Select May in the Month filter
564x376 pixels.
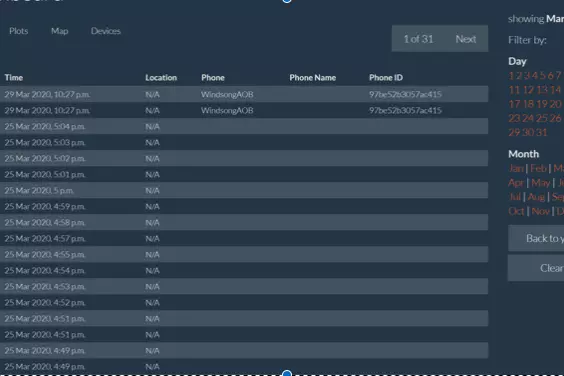coord(541,183)
